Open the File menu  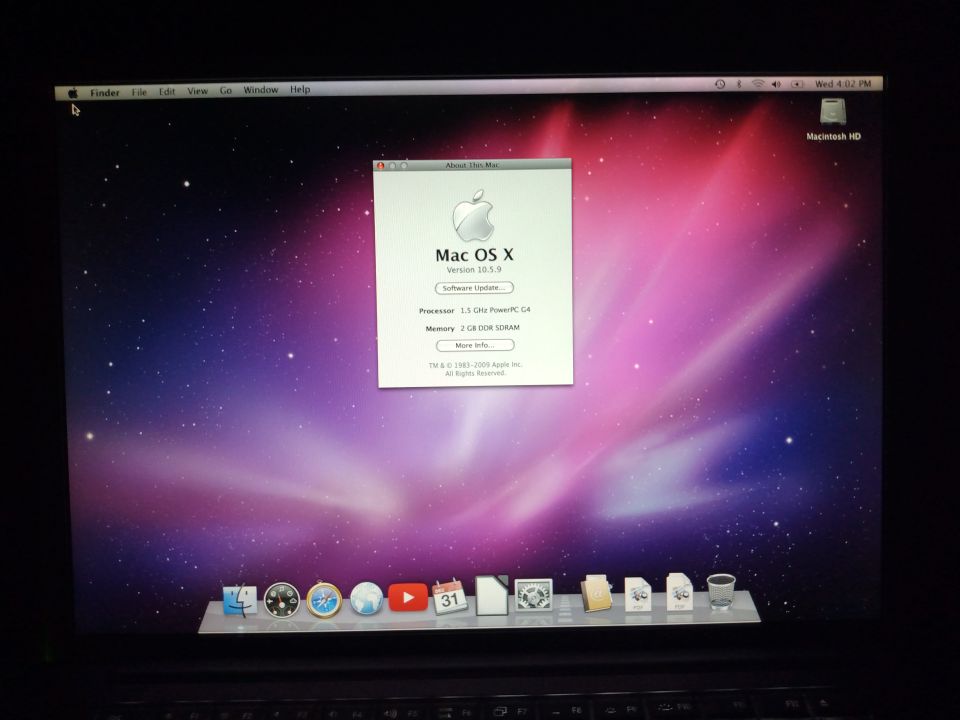point(139,92)
